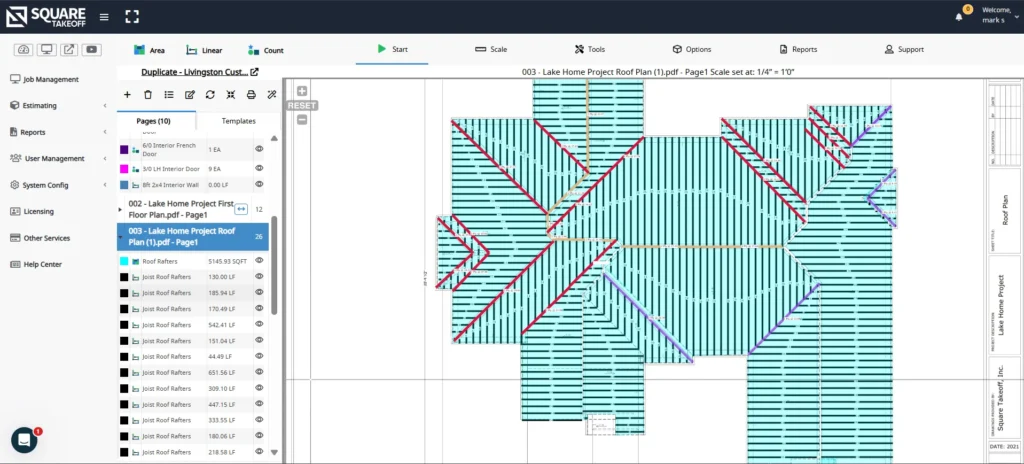1024x464 pixels.
Task: Open the chat support bubble
Action: 24,440
